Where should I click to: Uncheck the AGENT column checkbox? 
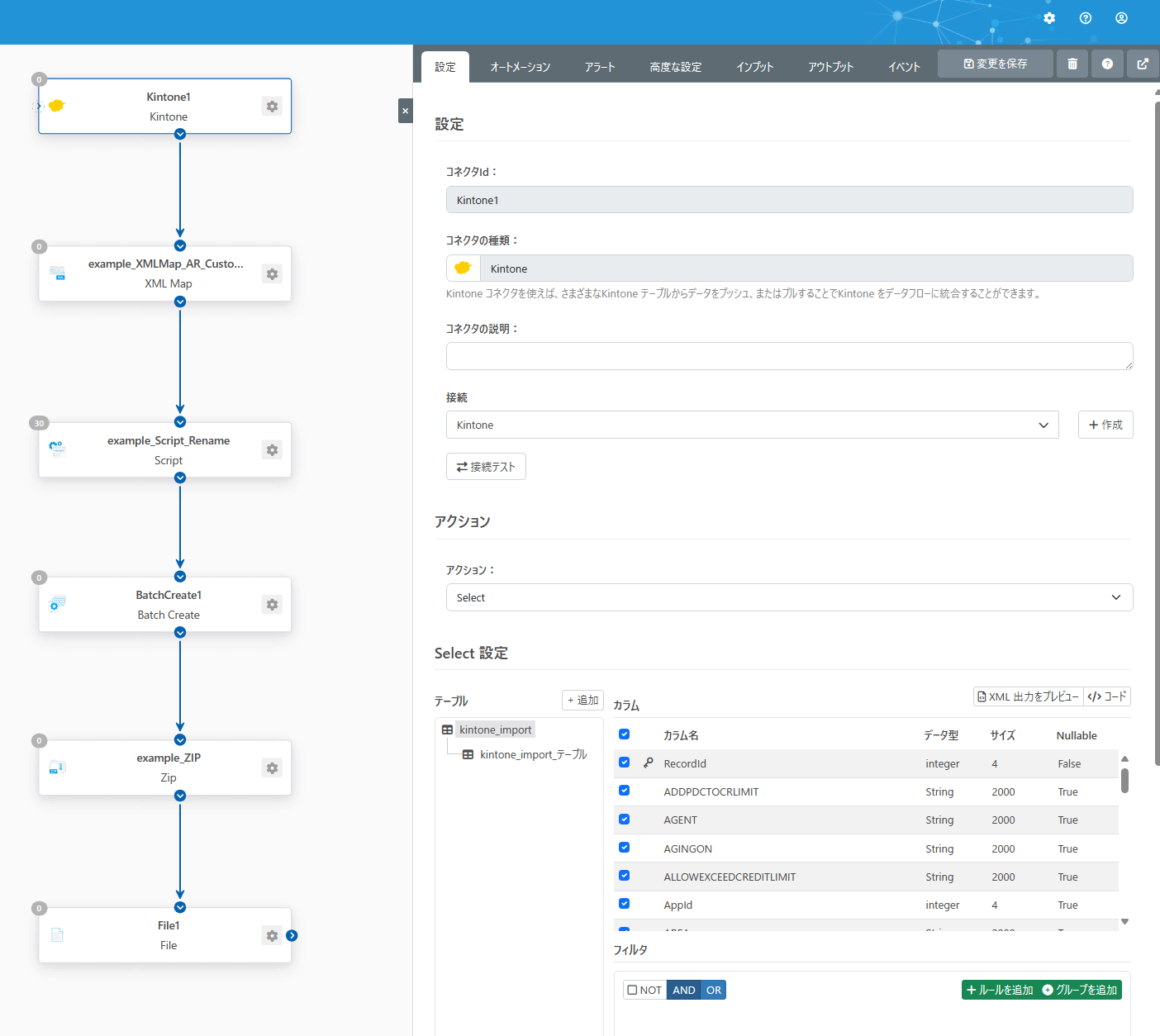pos(625,820)
